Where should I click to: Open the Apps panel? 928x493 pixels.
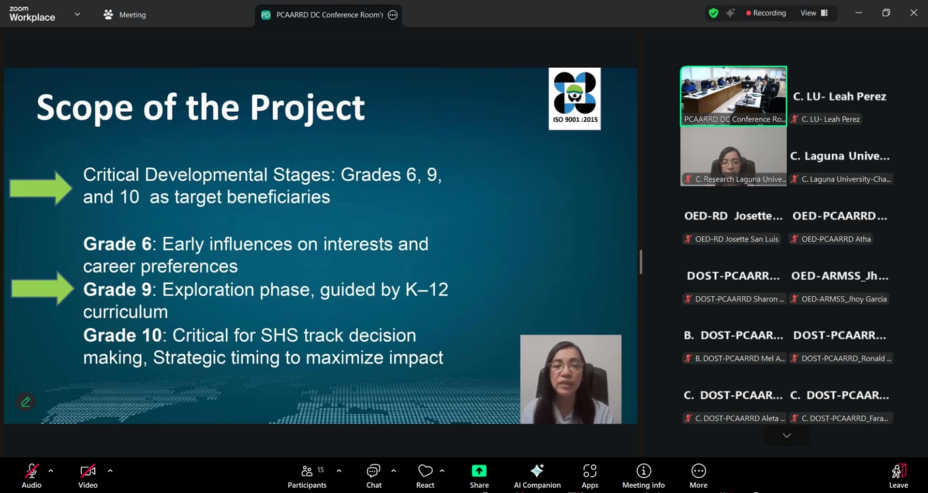[590, 476]
